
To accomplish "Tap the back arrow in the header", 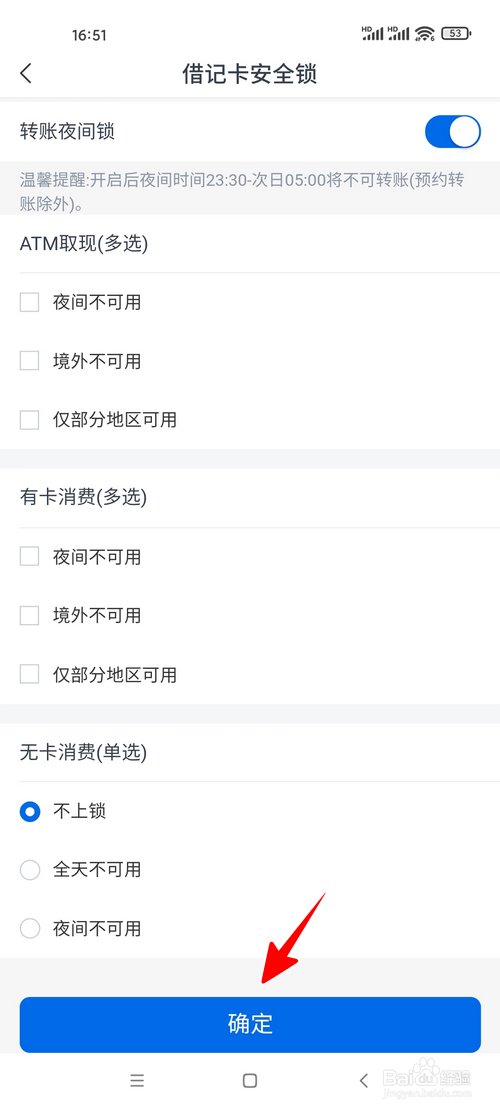I will [x=26, y=74].
